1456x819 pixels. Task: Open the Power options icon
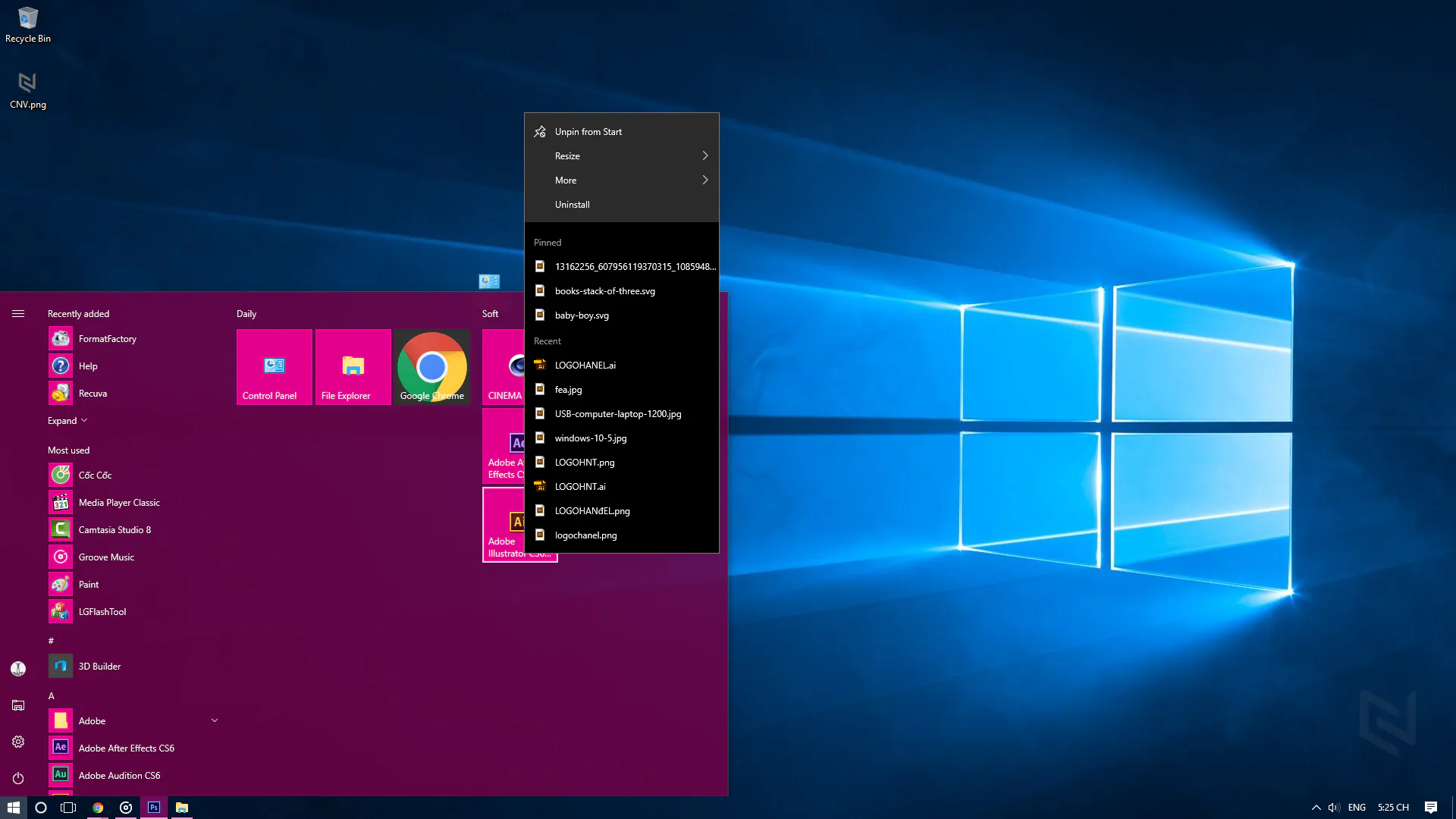point(18,778)
